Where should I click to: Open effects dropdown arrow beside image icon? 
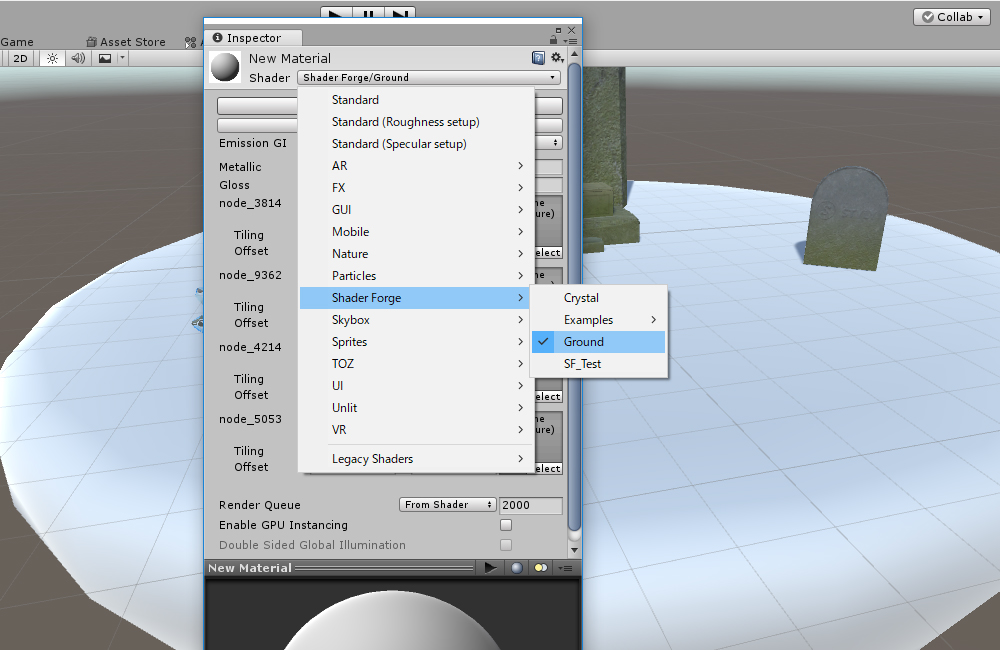coord(122,59)
